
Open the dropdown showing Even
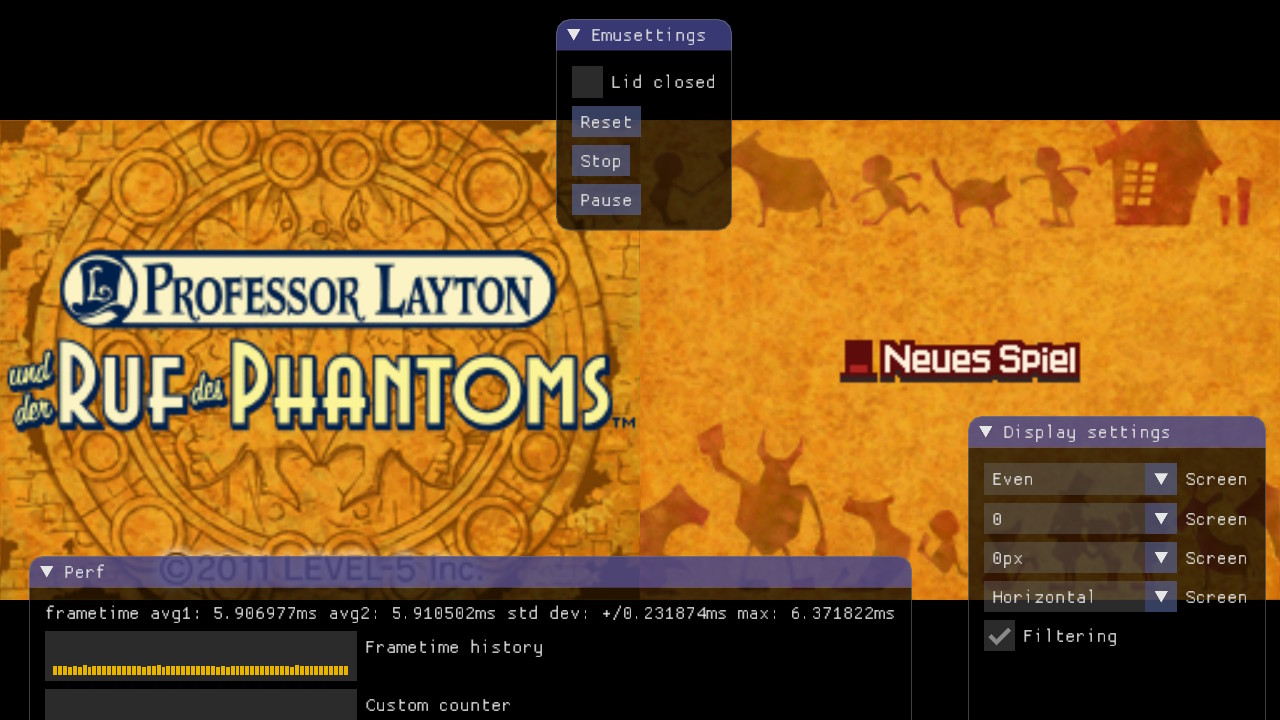[1080, 479]
